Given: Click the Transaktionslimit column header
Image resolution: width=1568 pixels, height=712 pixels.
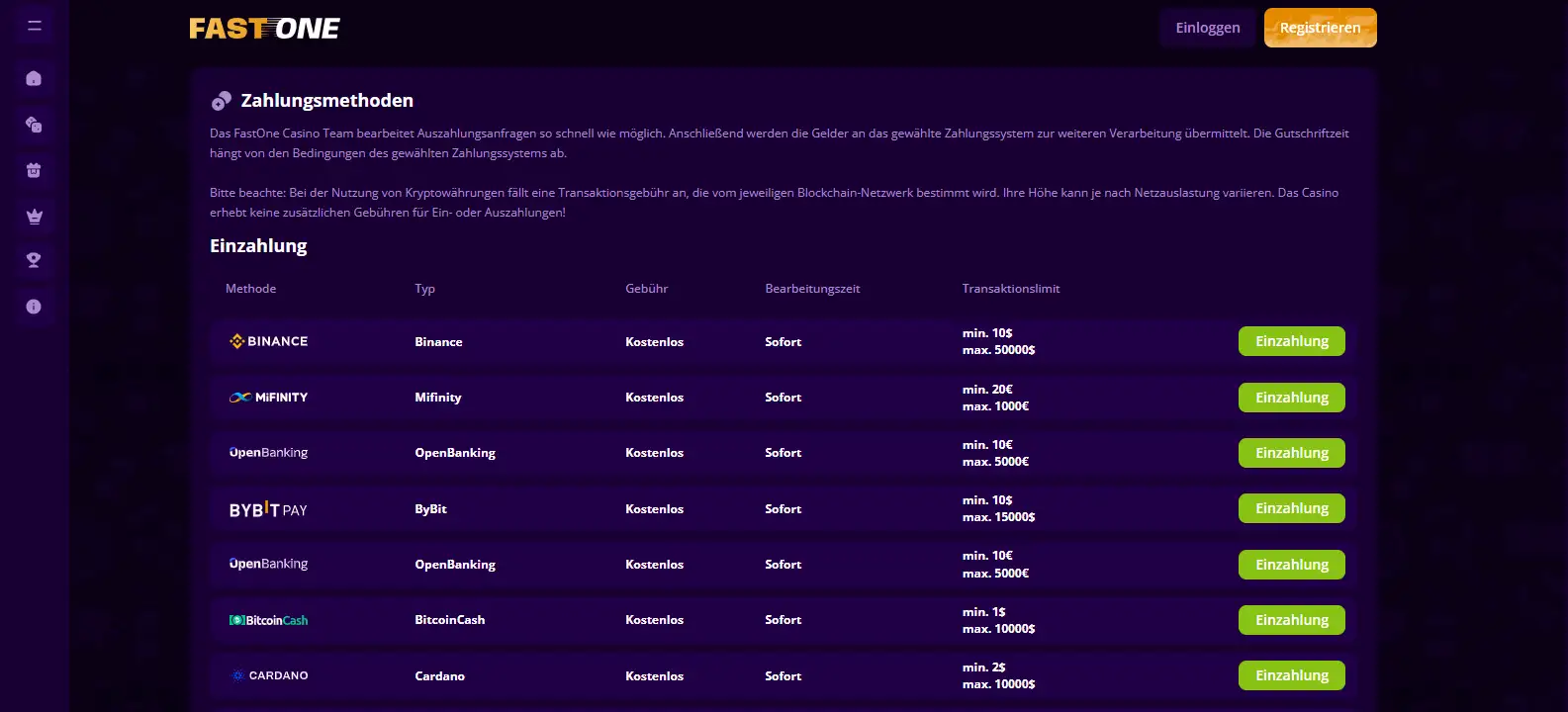Looking at the screenshot, I should point(1011,289).
